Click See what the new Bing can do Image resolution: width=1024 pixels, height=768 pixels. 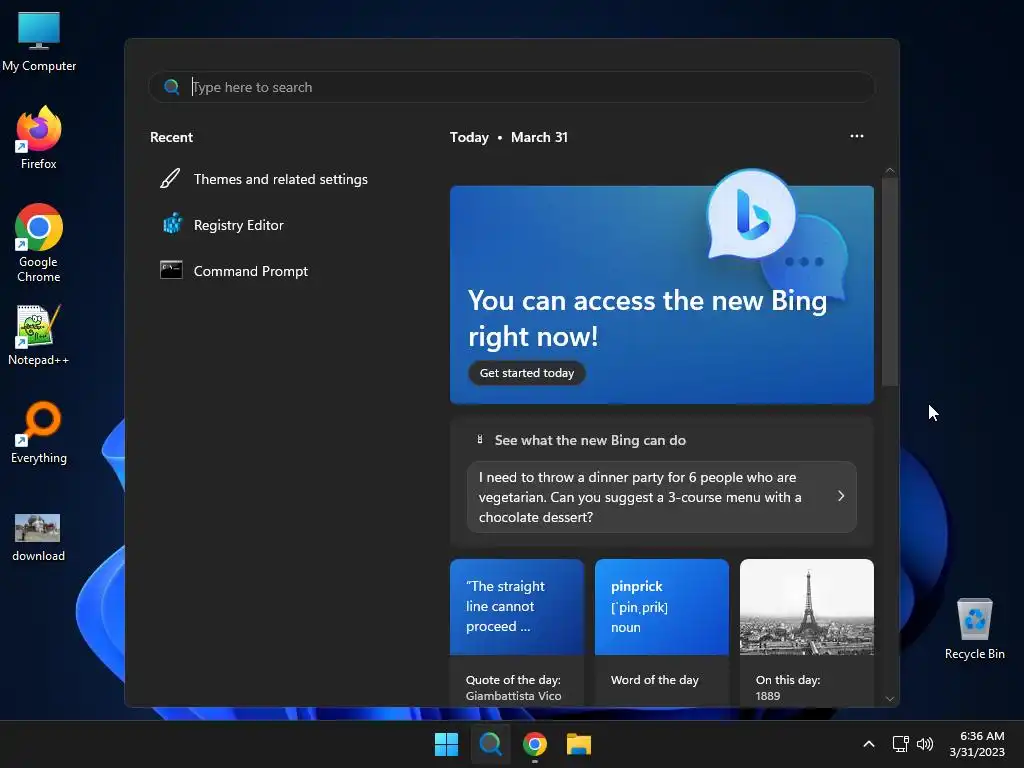pyautogui.click(x=590, y=440)
